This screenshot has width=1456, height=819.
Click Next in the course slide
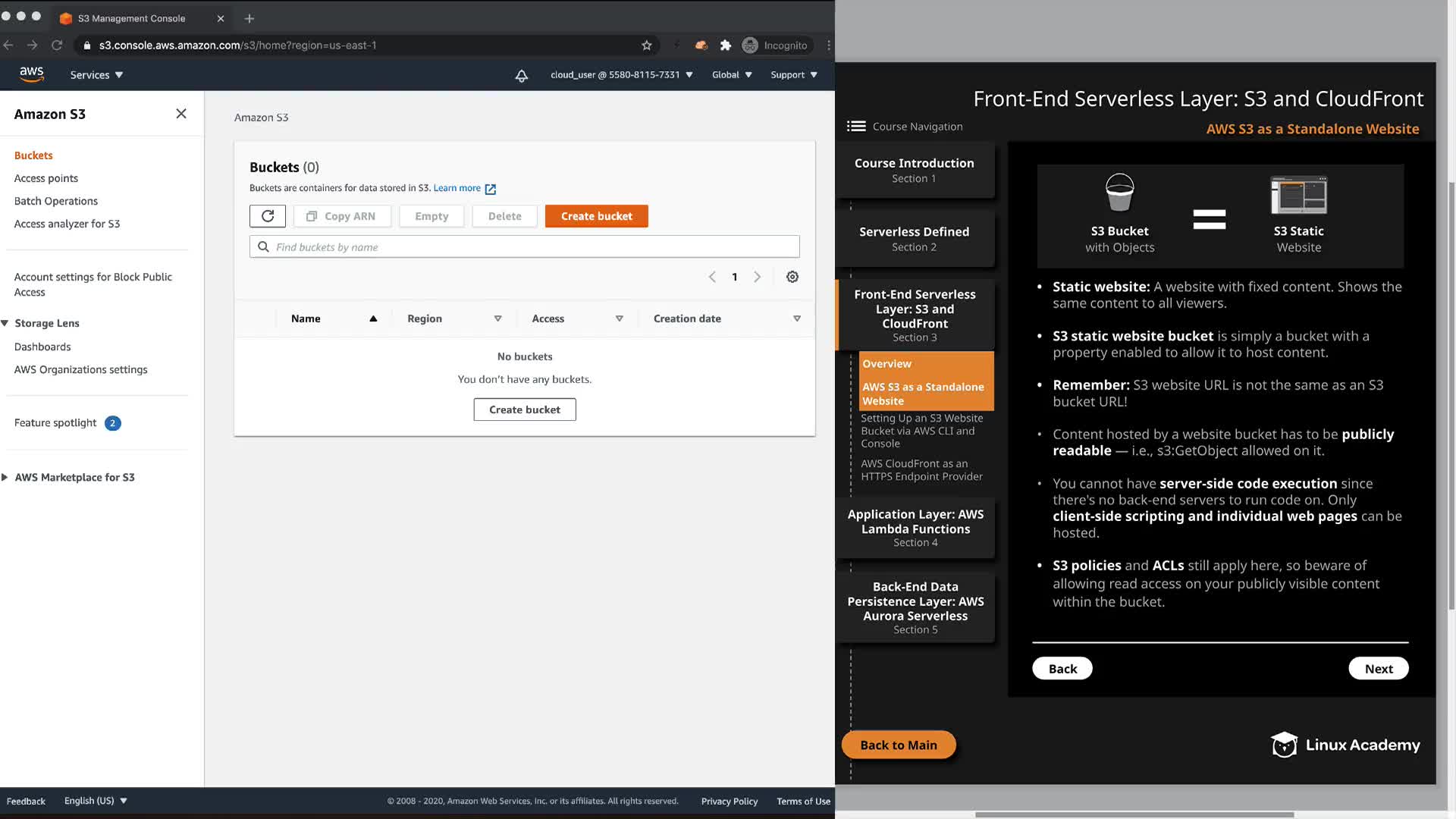coord(1378,669)
